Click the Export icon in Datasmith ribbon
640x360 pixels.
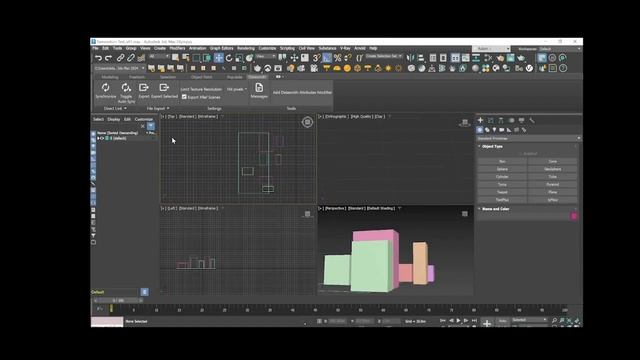144,88
